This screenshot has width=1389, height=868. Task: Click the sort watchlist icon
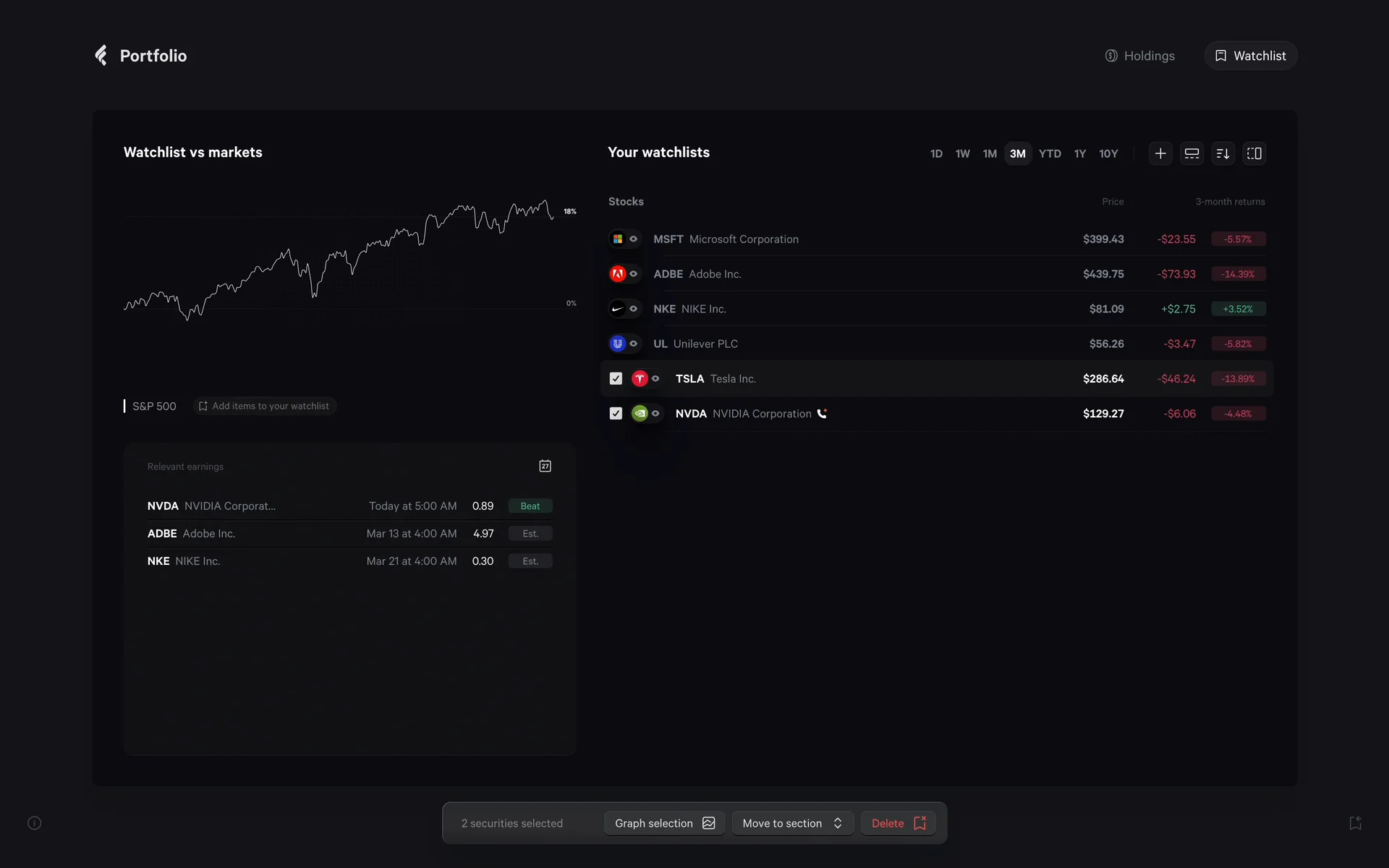[1223, 153]
